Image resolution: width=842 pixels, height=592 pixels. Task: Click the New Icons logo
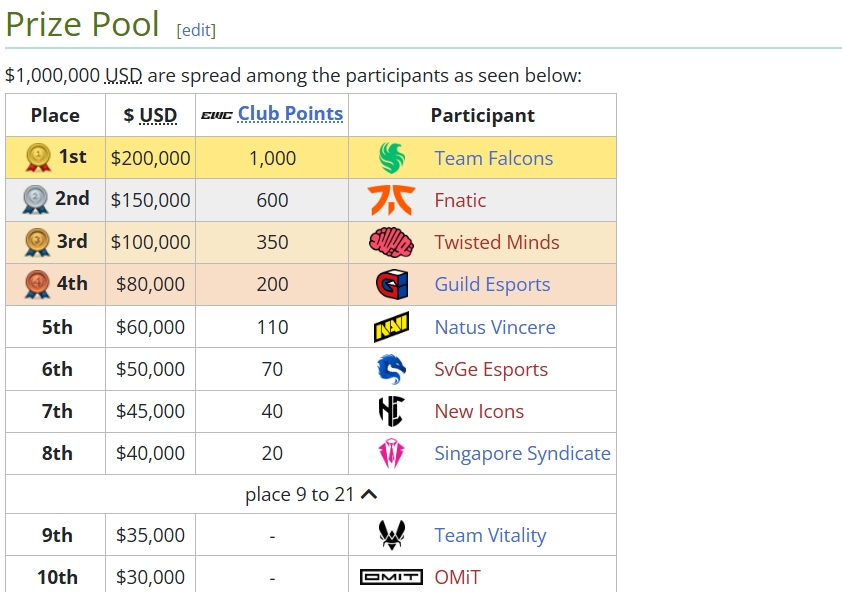pos(391,411)
